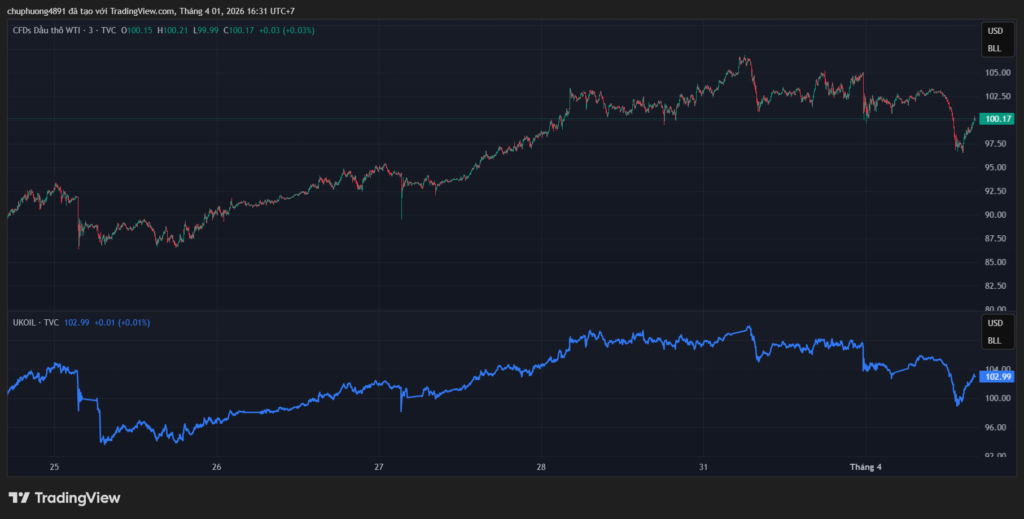
Task: Click the 96.00 label on UKOIL price axis
Action: pyautogui.click(x=997, y=427)
